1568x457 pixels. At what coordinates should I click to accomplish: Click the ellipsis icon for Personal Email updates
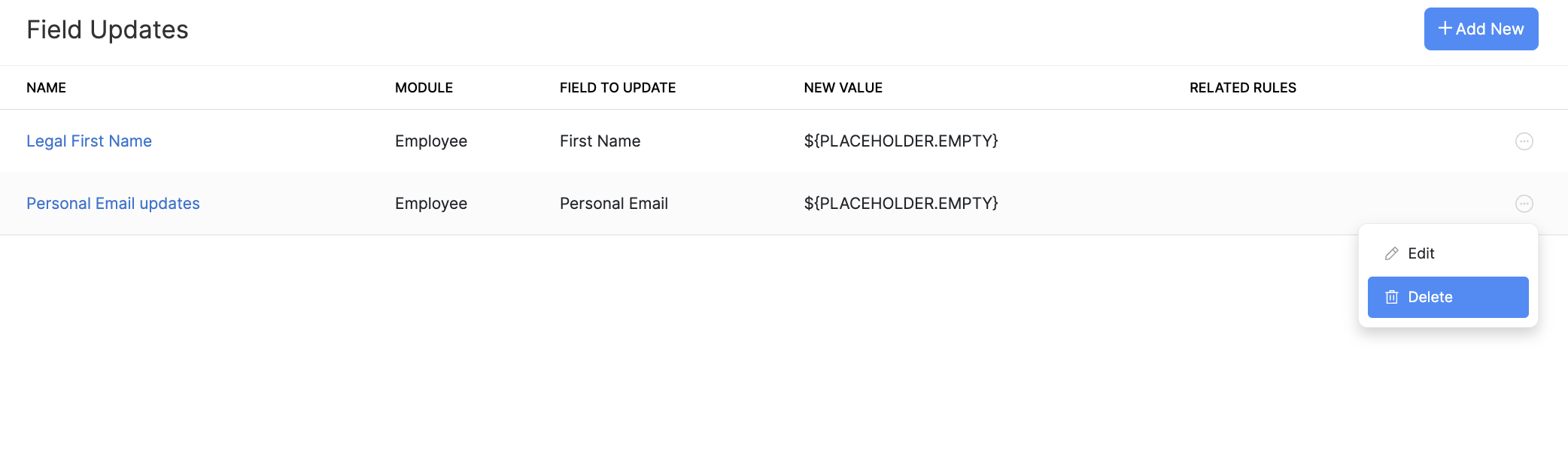pos(1524,204)
